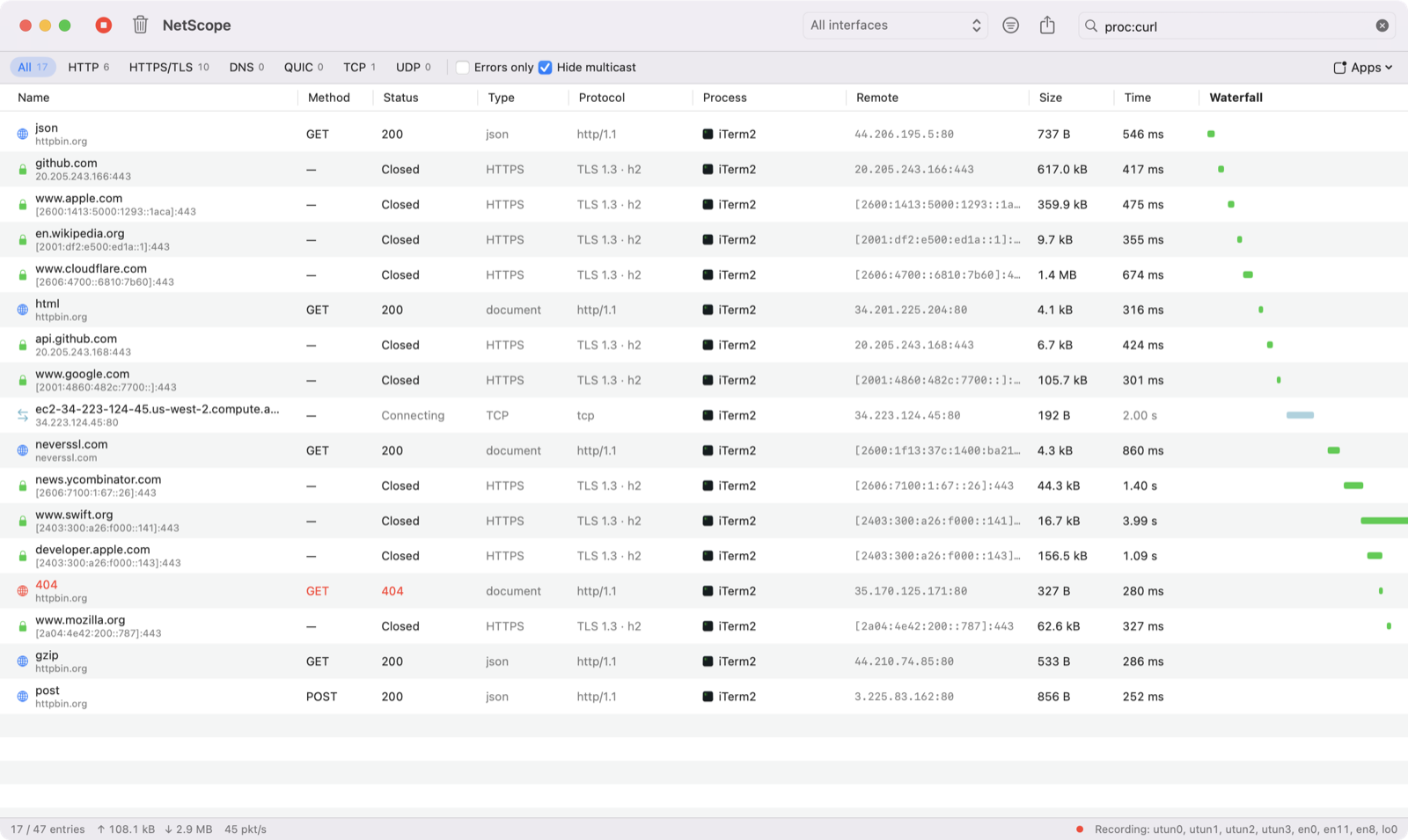Click the lock icon beside www.swift.org

23,521
